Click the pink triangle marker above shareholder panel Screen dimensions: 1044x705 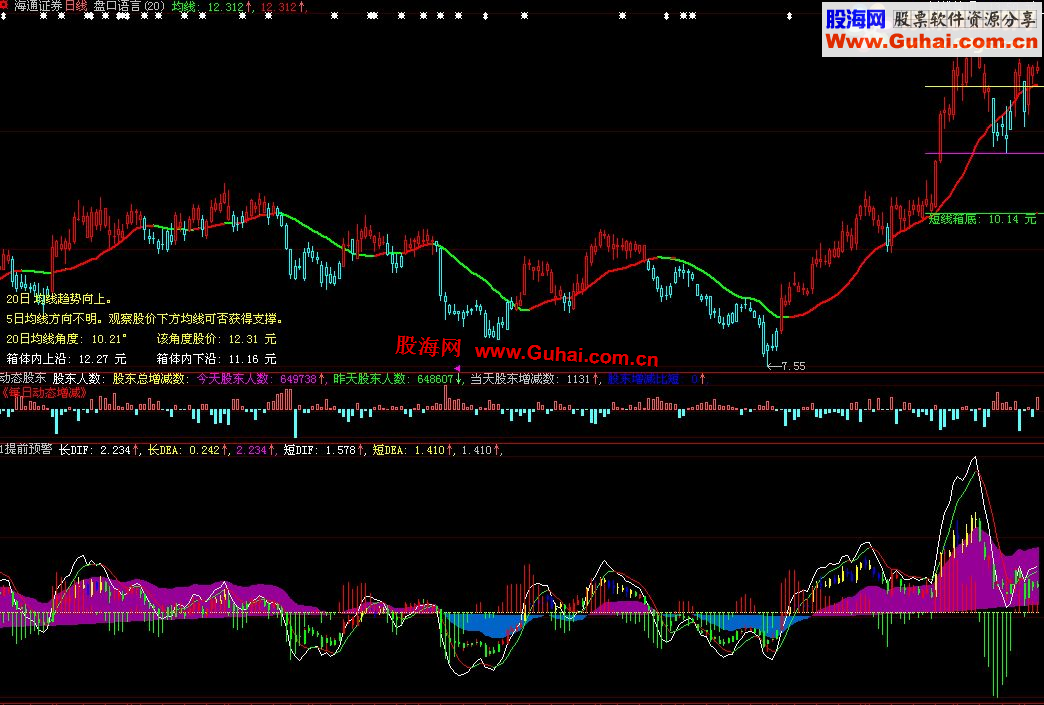[x=457, y=368]
